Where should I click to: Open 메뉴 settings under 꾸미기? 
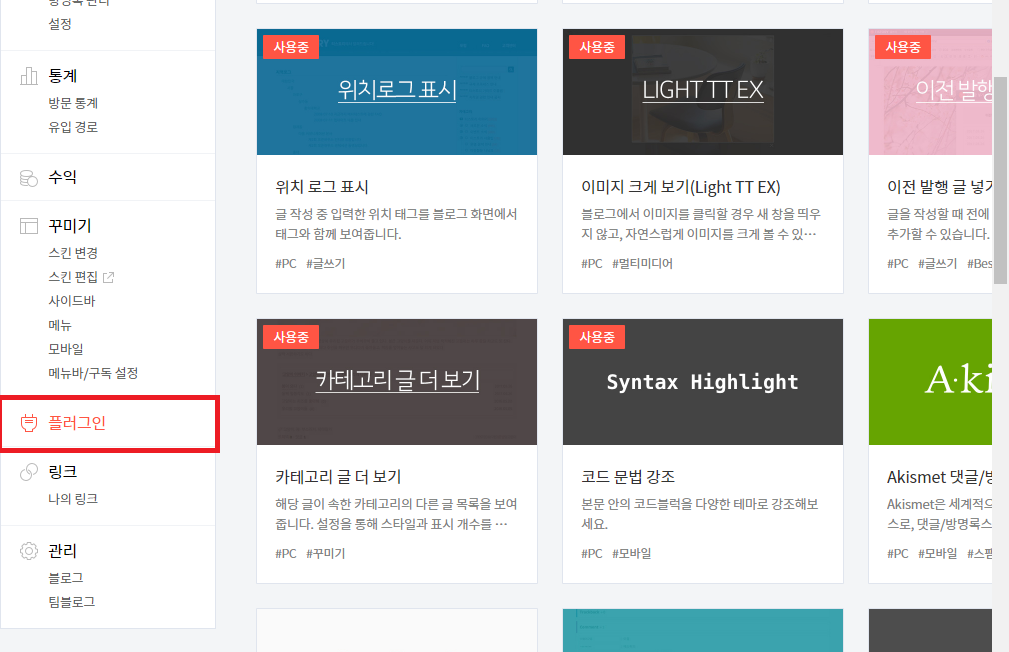tap(60, 325)
